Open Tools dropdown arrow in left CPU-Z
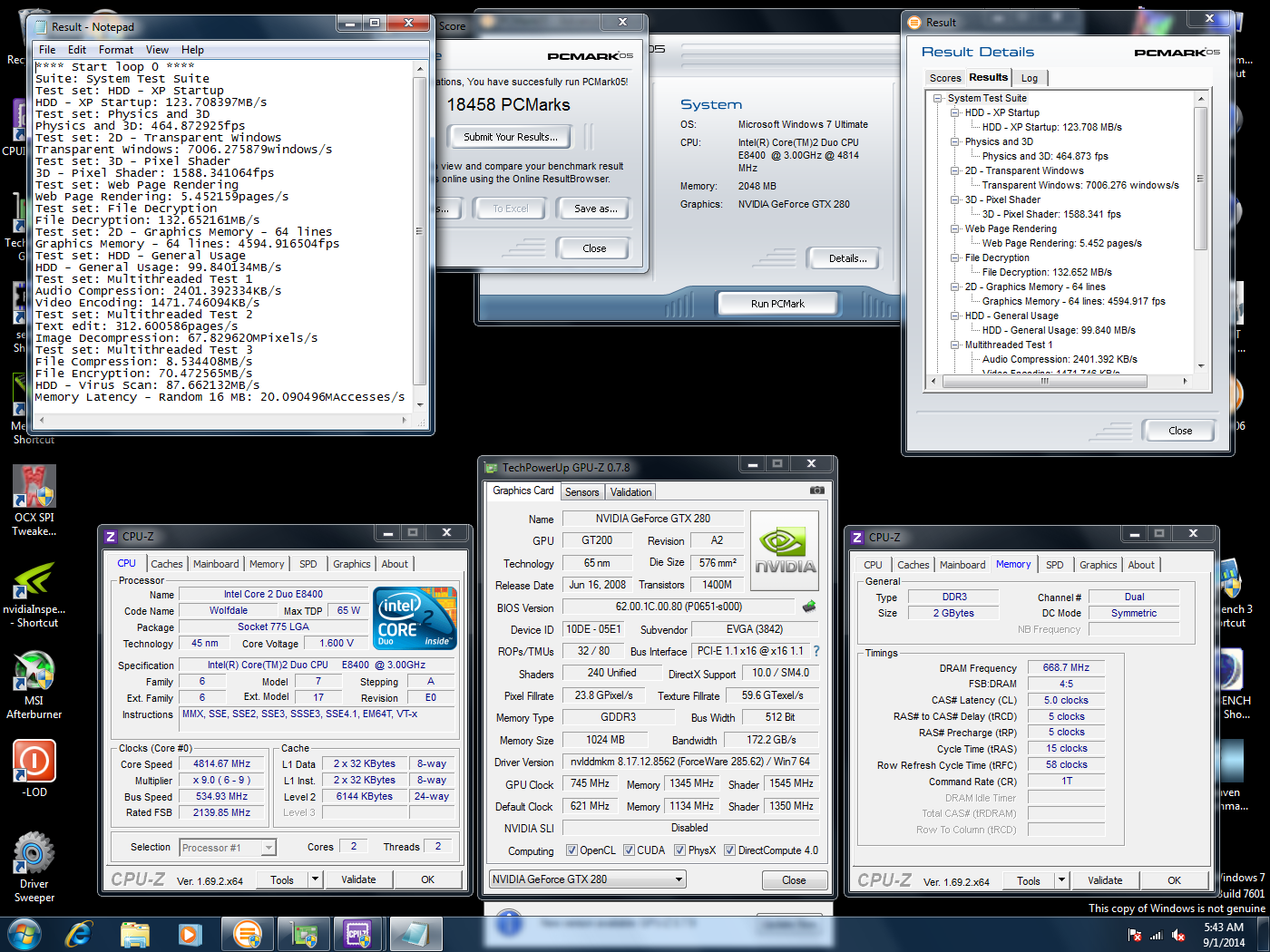This screenshot has width=1270, height=952. click(315, 879)
